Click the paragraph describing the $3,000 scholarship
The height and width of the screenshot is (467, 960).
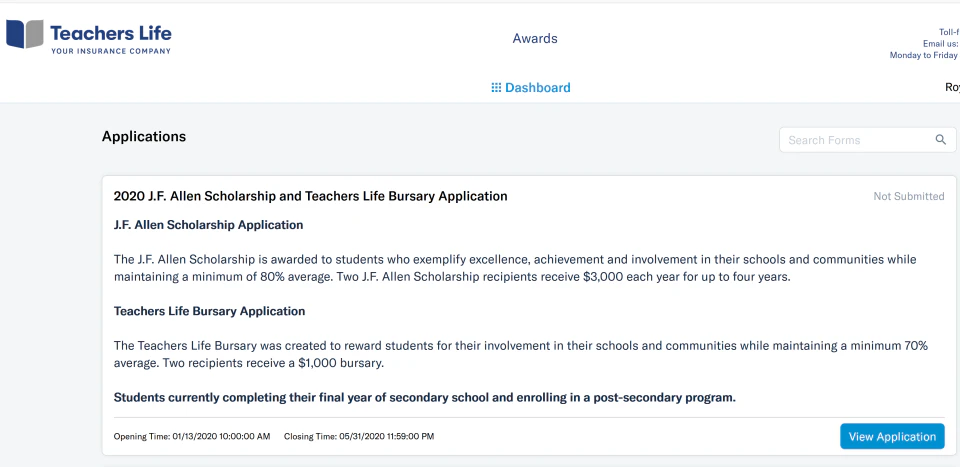click(514, 268)
